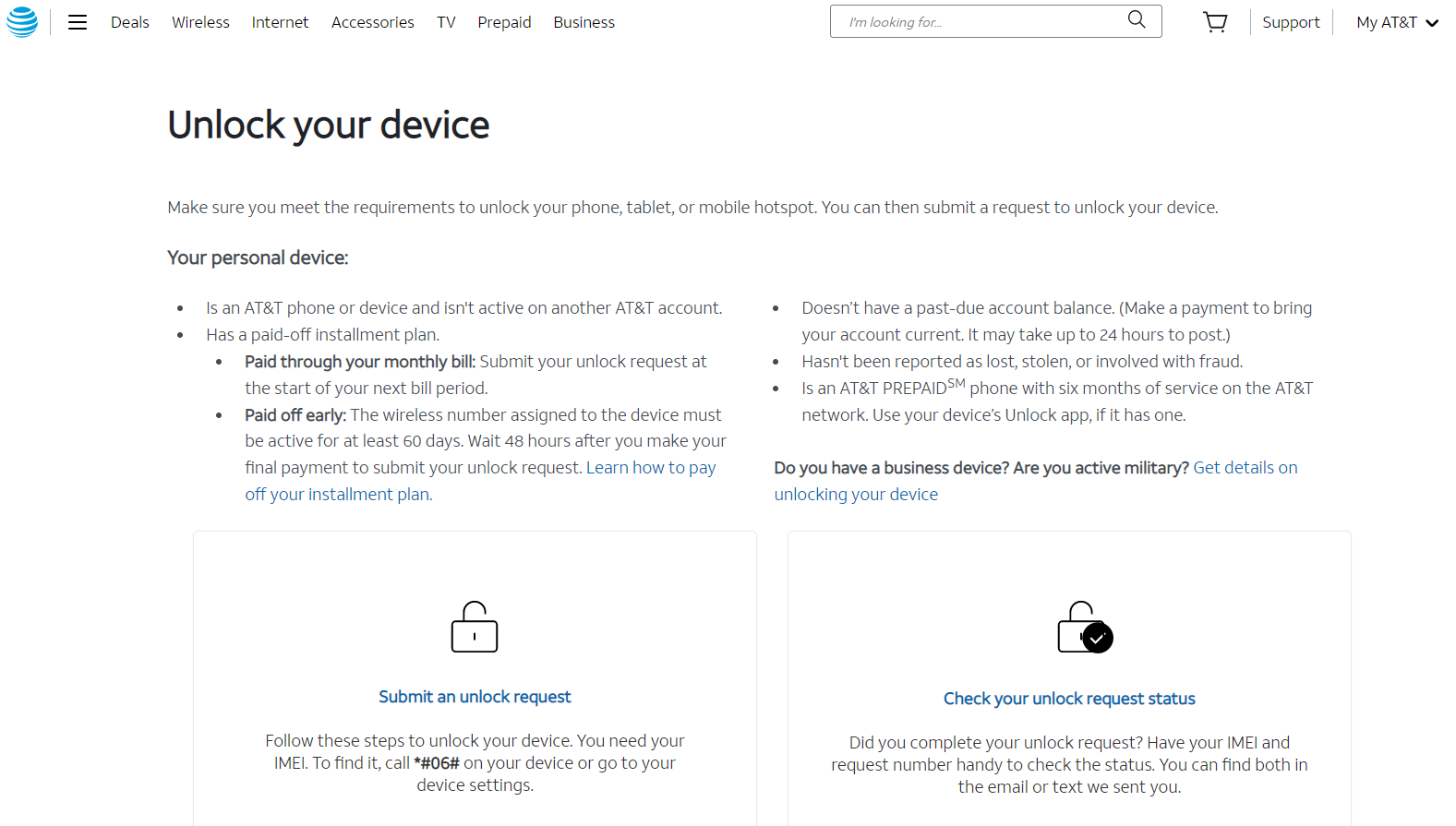Click the Support link
The width and height of the screenshot is (1456, 826).
click(x=1291, y=22)
